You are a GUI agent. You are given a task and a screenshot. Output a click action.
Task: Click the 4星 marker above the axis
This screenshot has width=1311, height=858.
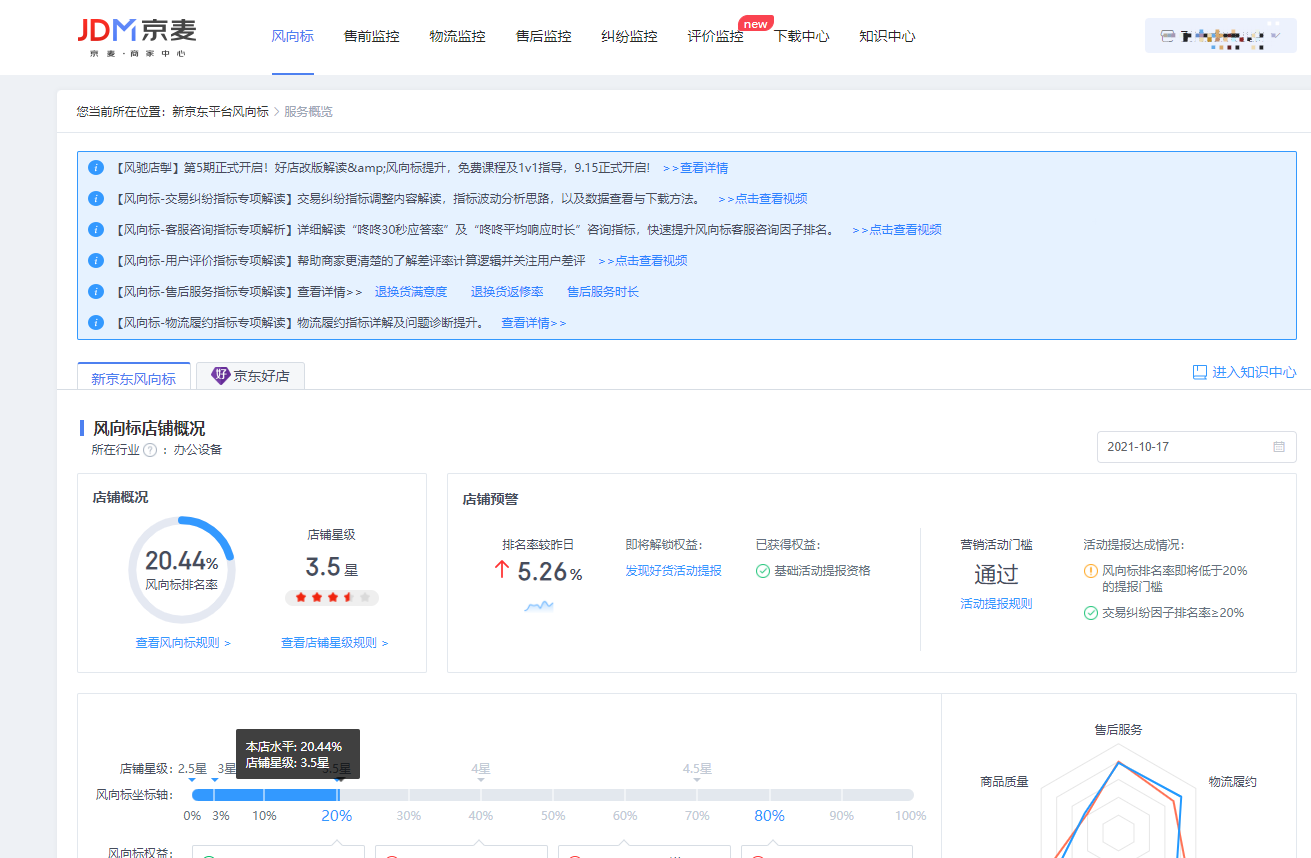[481, 769]
